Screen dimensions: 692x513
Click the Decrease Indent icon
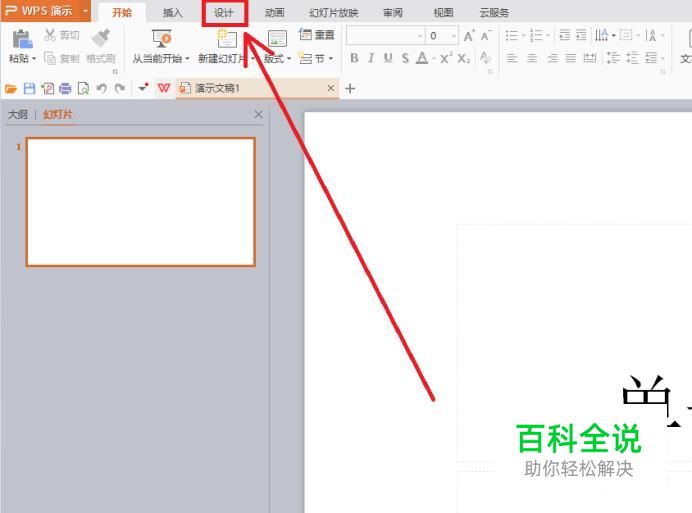pos(564,35)
